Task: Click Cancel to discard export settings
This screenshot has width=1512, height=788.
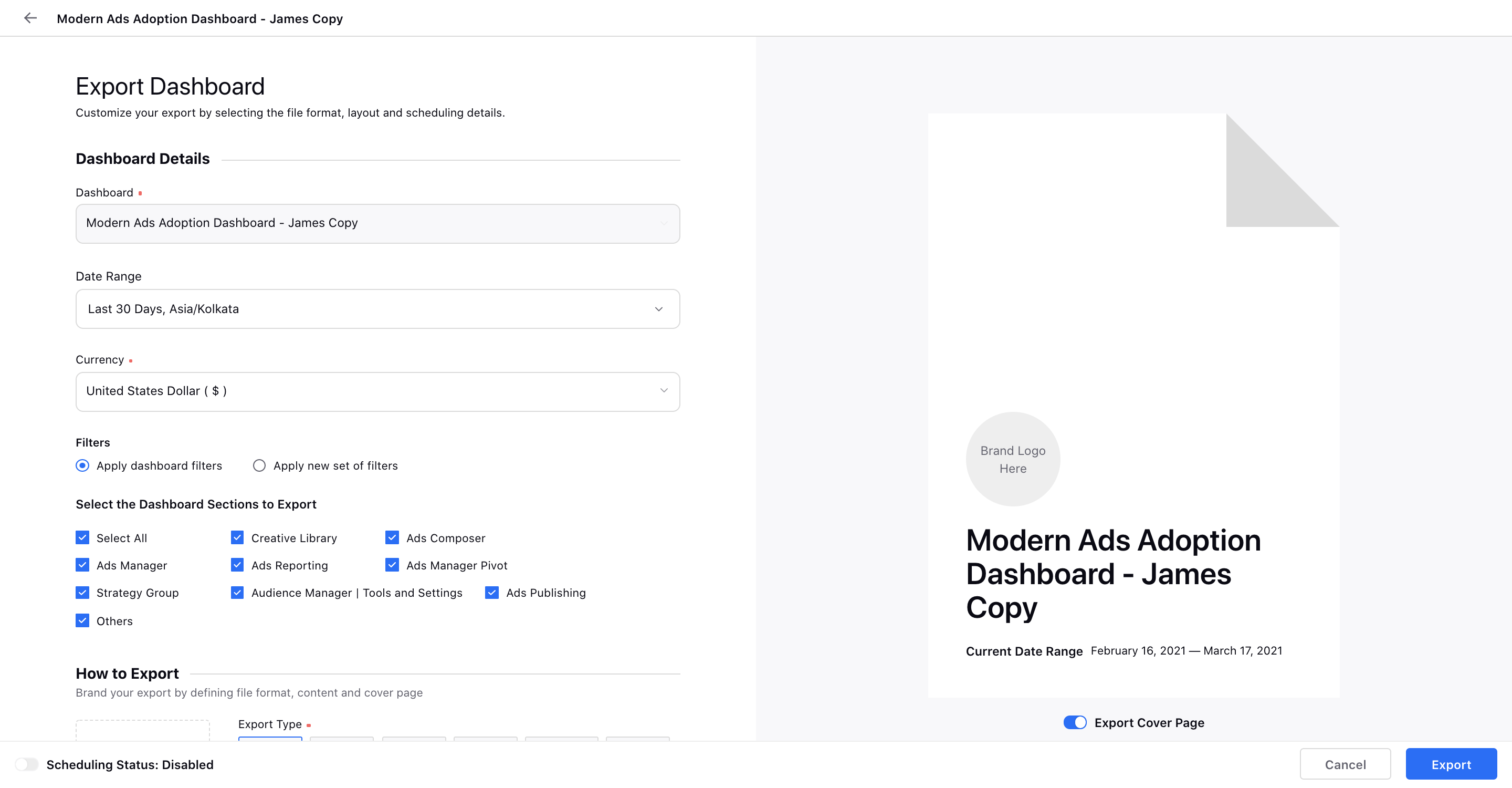Action: pyautogui.click(x=1345, y=763)
